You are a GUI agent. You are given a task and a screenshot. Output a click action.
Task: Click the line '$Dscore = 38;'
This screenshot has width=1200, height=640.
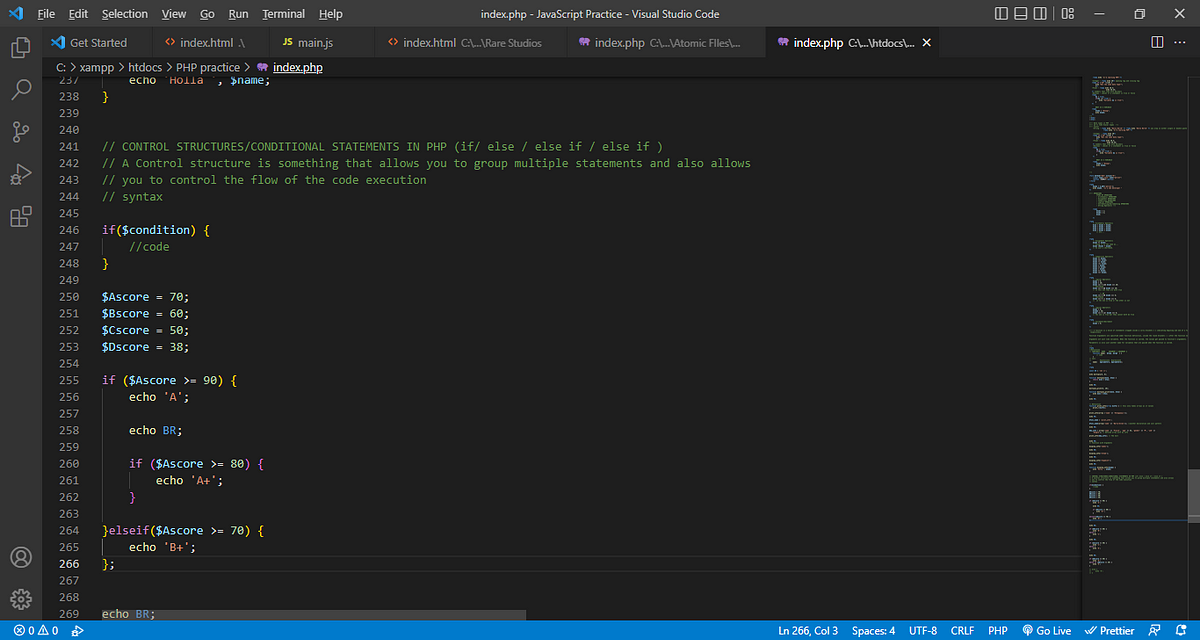pyautogui.click(x=145, y=347)
